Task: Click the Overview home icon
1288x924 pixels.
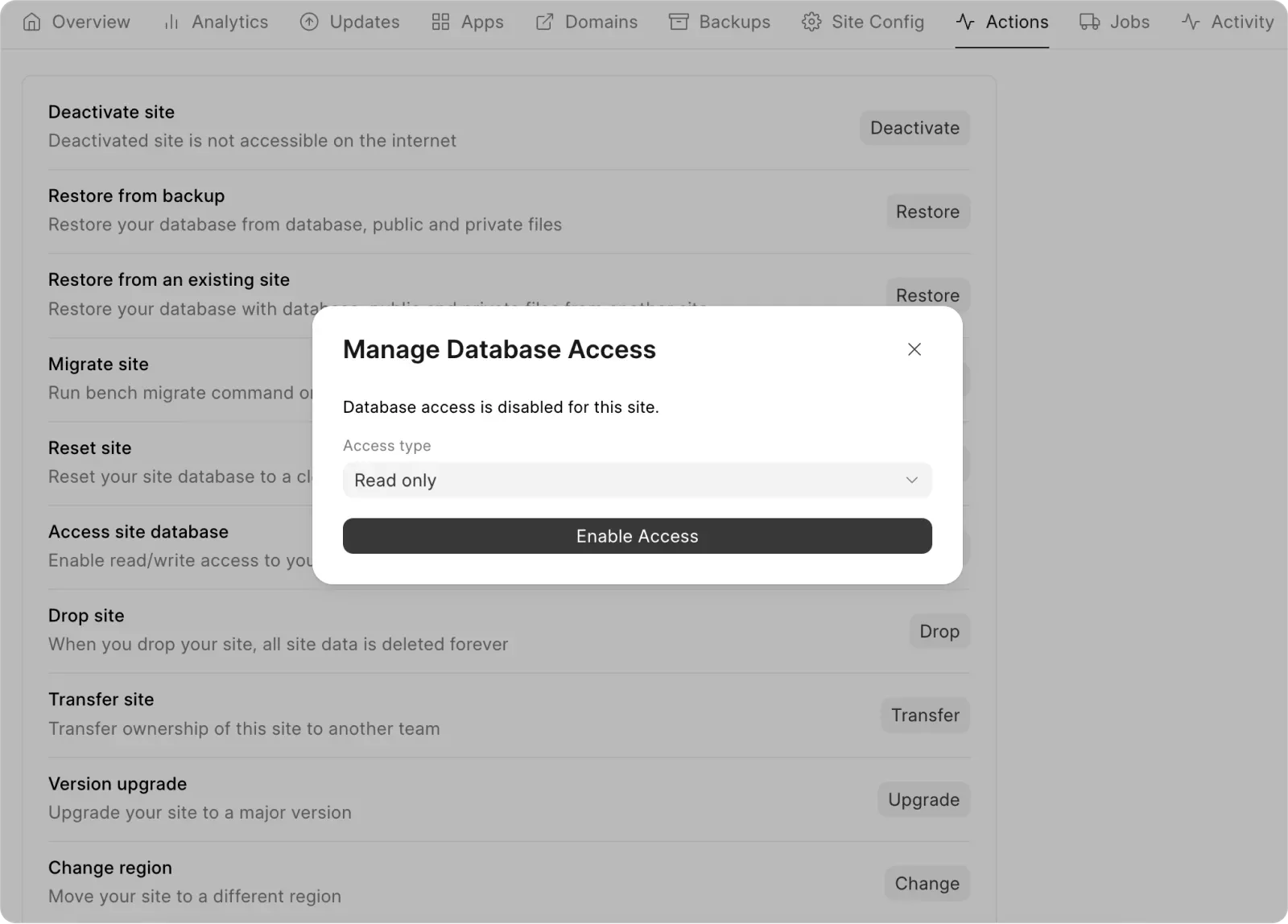Action: [32, 22]
